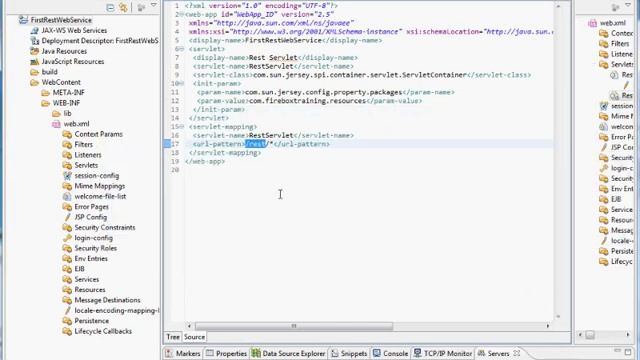
Task: Click EJB icon in Project Explorer tree
Action: click(67, 269)
